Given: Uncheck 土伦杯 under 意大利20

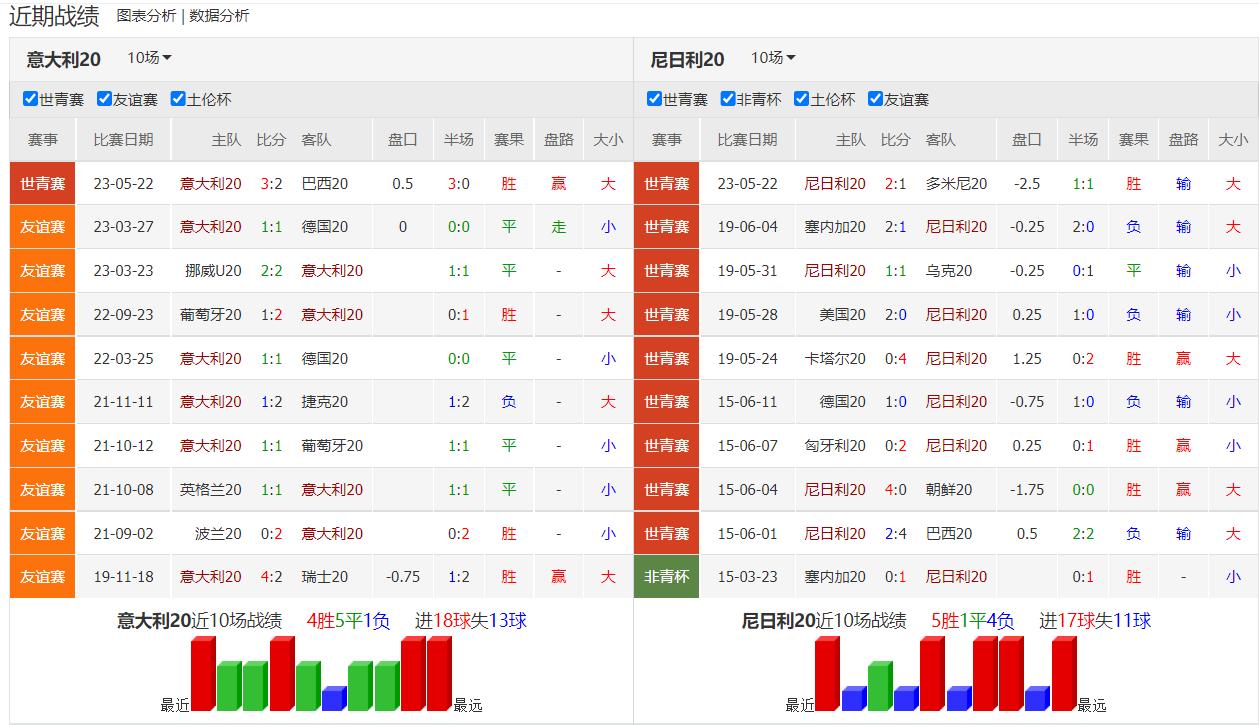Looking at the screenshot, I should click(177, 98).
